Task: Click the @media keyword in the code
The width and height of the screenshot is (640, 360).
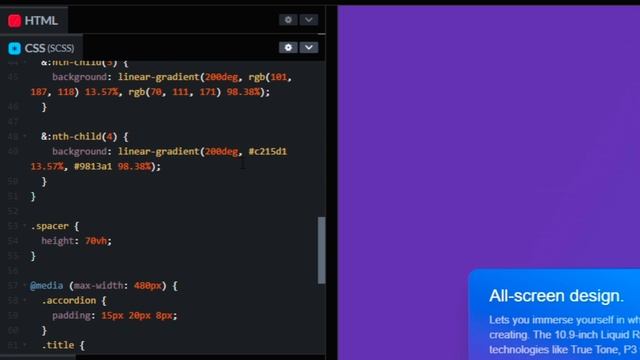Action: (x=47, y=285)
